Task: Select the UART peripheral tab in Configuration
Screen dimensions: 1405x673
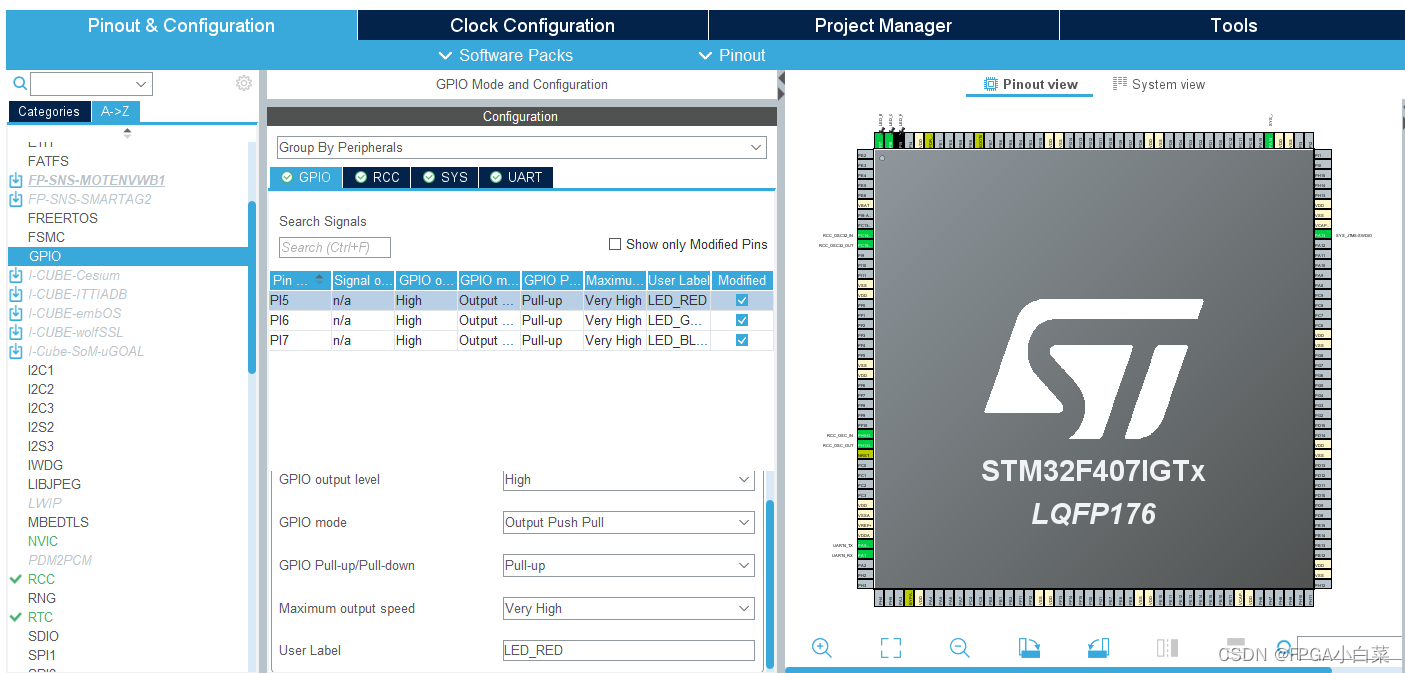Action: tap(515, 177)
